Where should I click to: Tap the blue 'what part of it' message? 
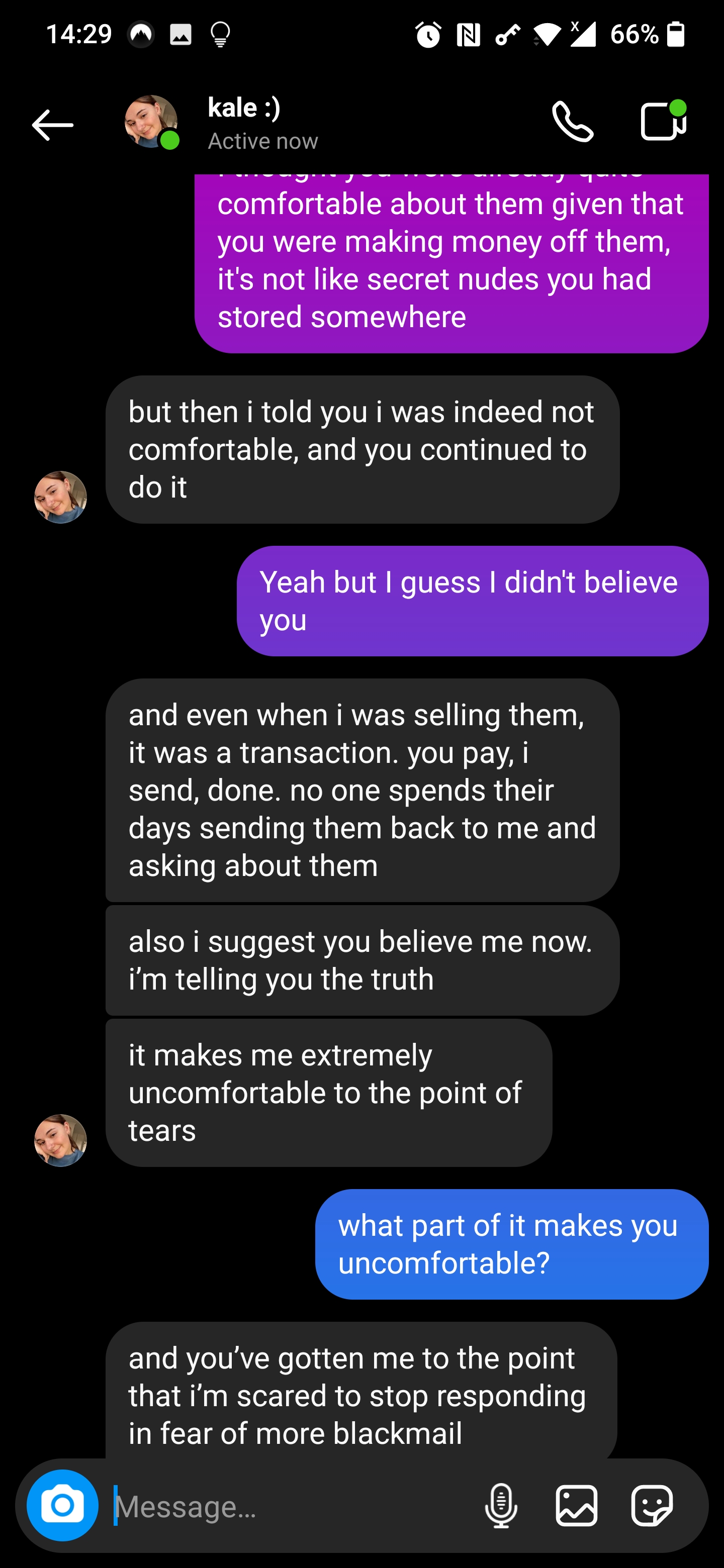coord(511,1243)
